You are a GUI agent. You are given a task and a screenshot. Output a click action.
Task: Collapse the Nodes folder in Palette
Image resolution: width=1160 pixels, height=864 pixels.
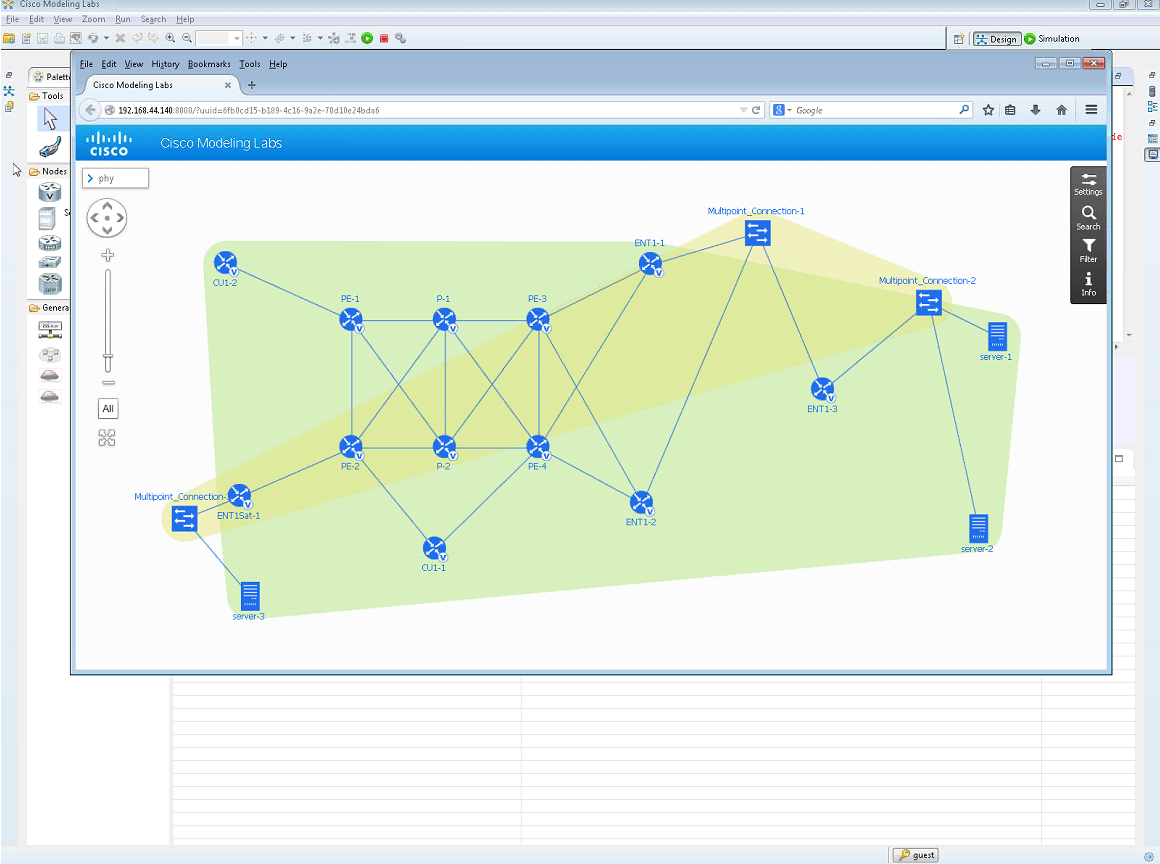[x=47, y=171]
